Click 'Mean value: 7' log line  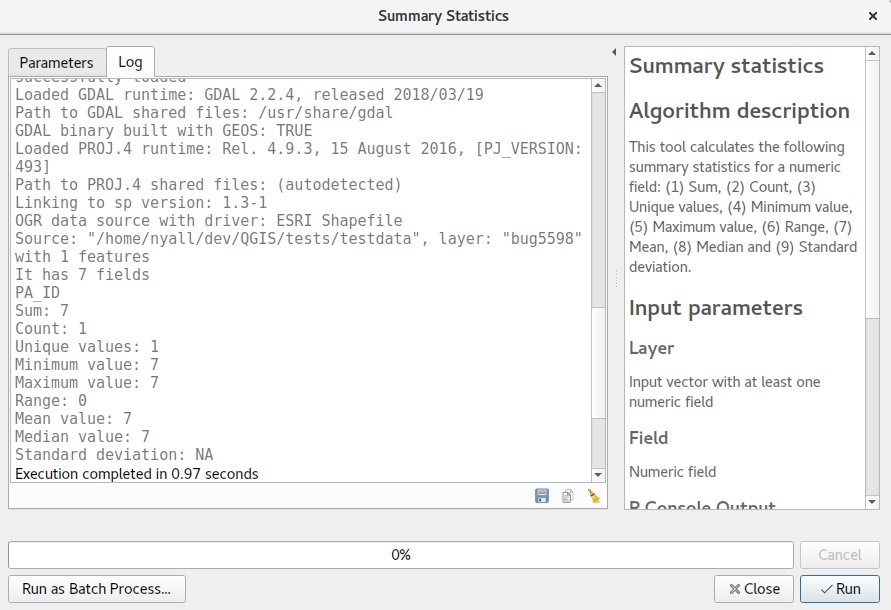(x=73, y=418)
